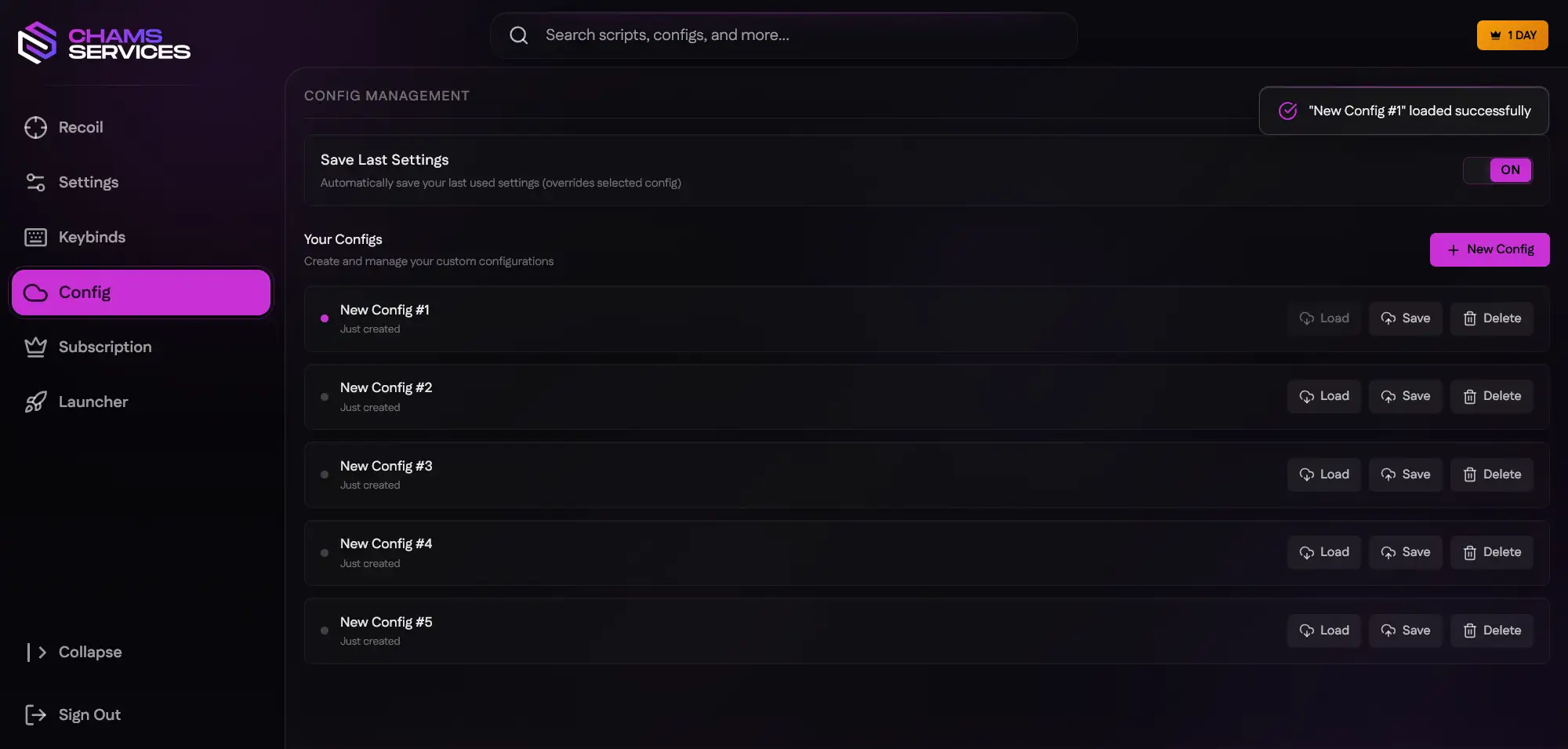Image resolution: width=1568 pixels, height=749 pixels.
Task: Select the New Config #4 status dot
Action: tap(325, 553)
